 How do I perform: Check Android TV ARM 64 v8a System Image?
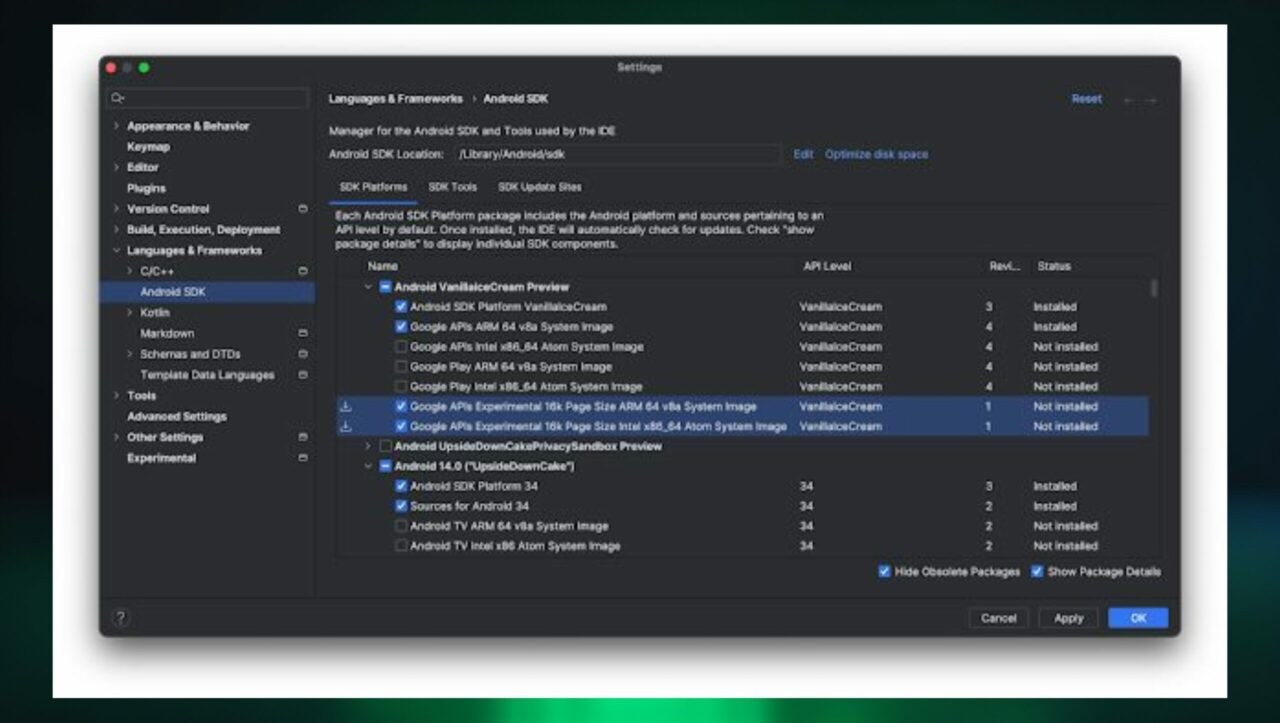401,526
